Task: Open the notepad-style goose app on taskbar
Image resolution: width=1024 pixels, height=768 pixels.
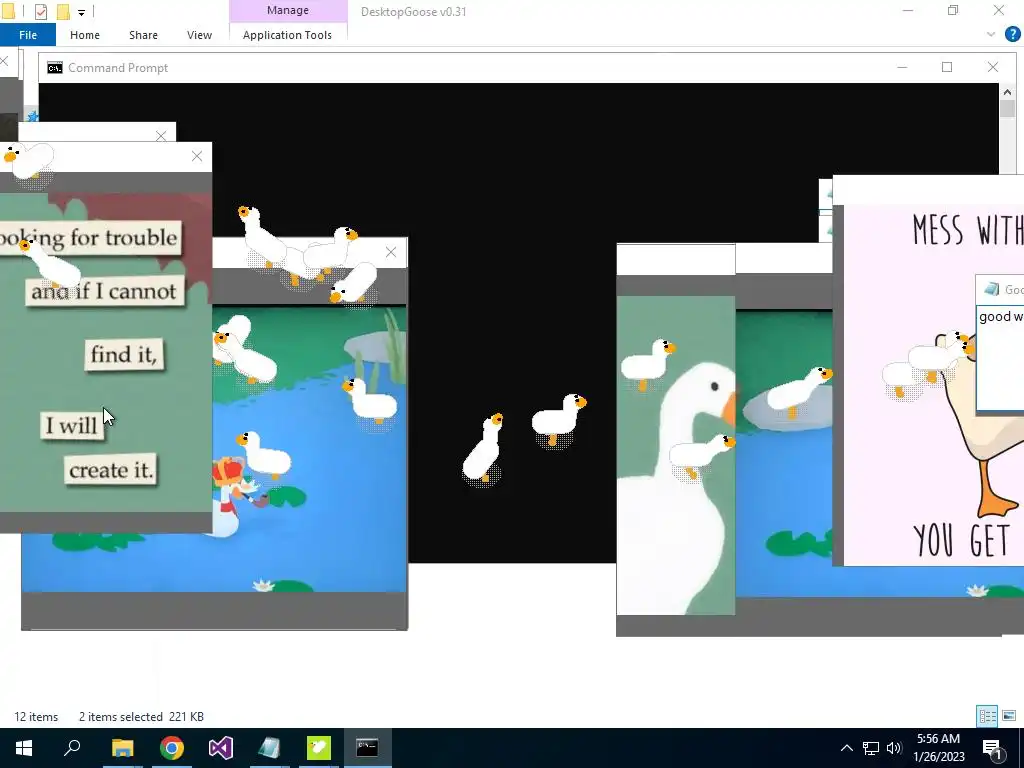Action: (269, 748)
